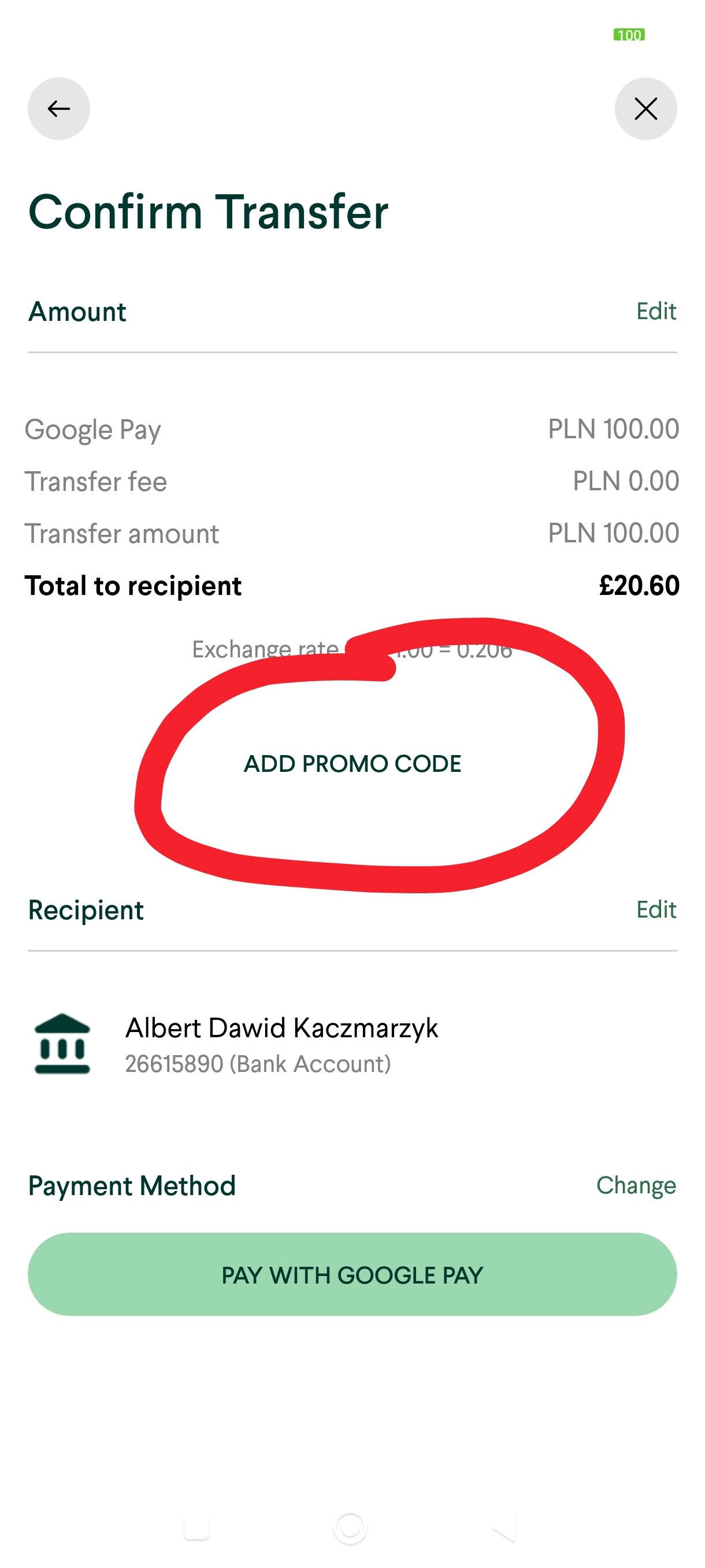Click the Google Pay PLN 100.00 value
705x1568 pixels.
[613, 429]
